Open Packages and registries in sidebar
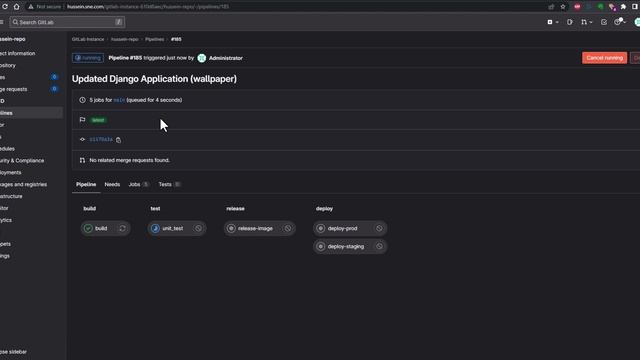 [x=23, y=184]
